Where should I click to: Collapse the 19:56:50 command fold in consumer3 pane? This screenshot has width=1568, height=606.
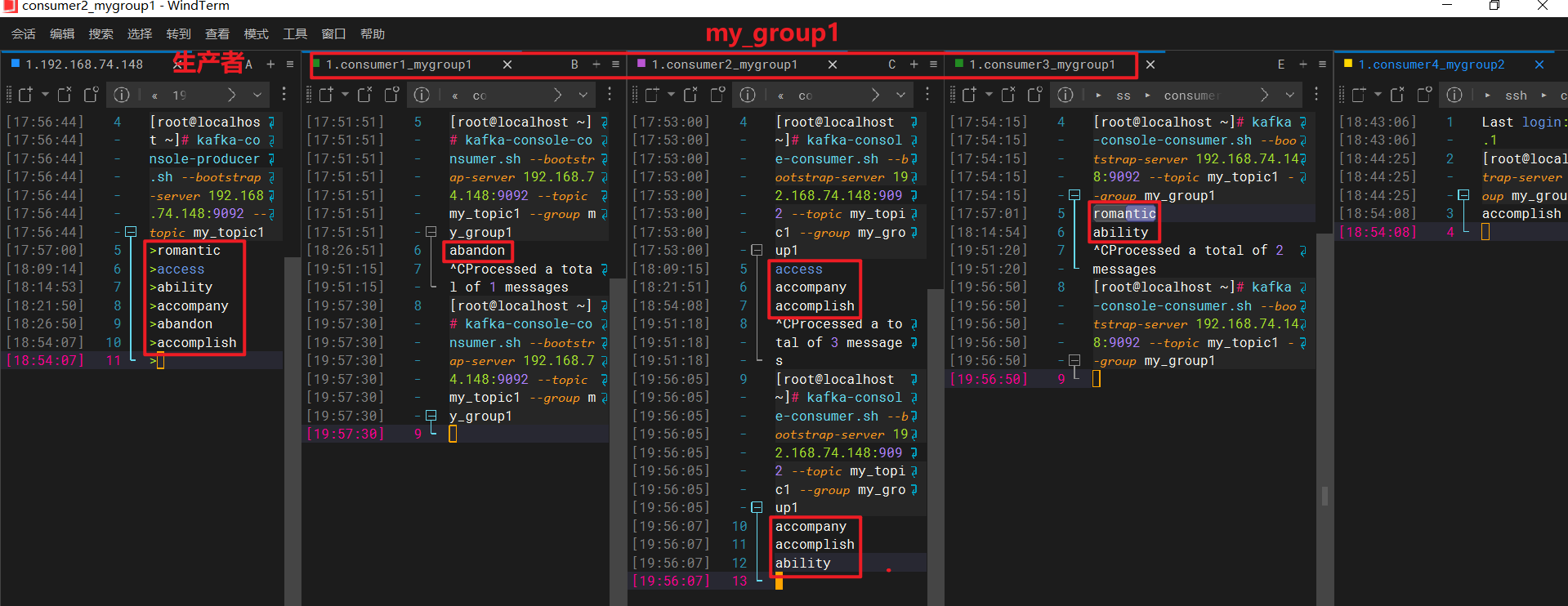pos(1074,360)
